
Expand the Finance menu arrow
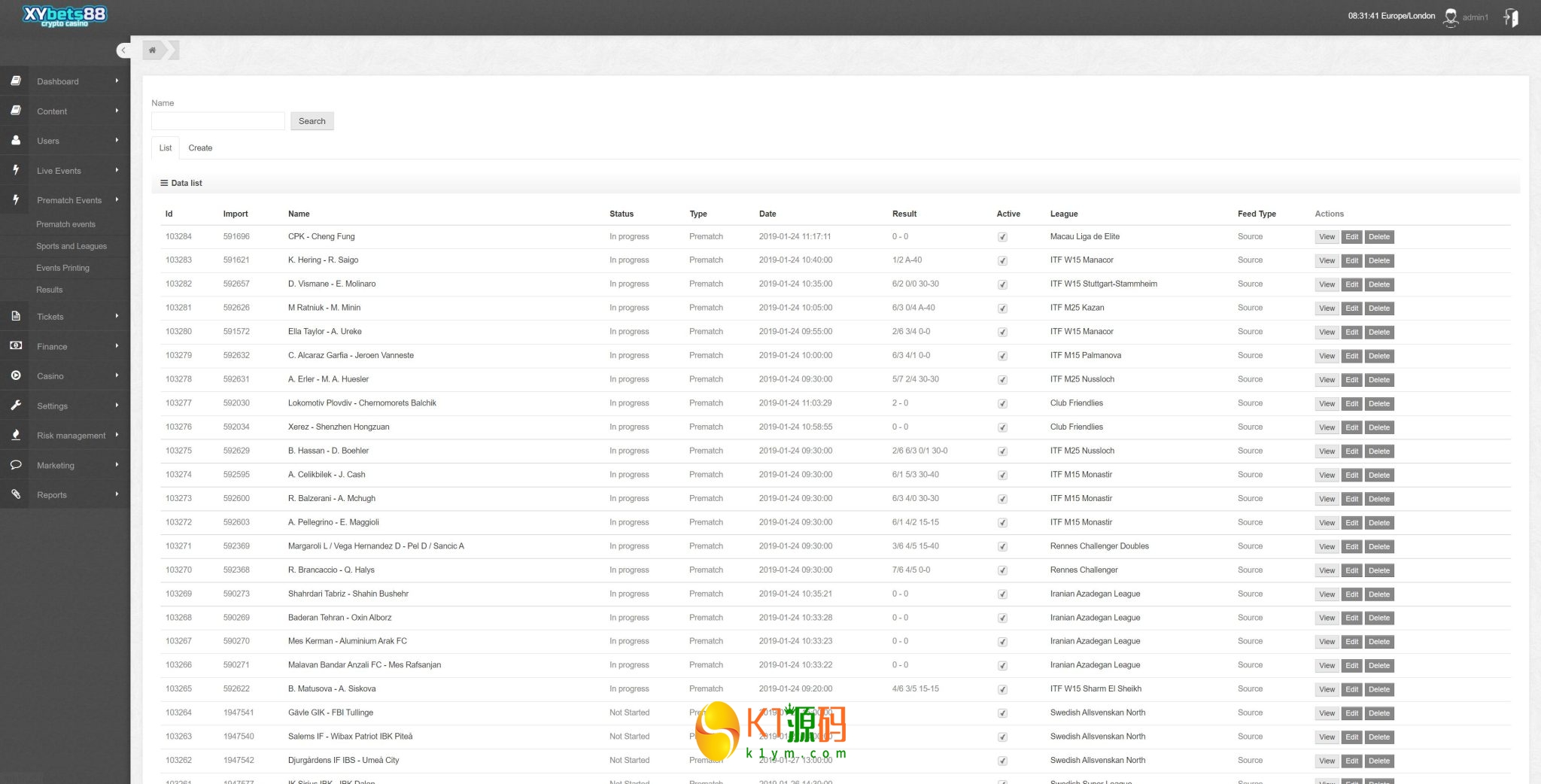coord(117,345)
